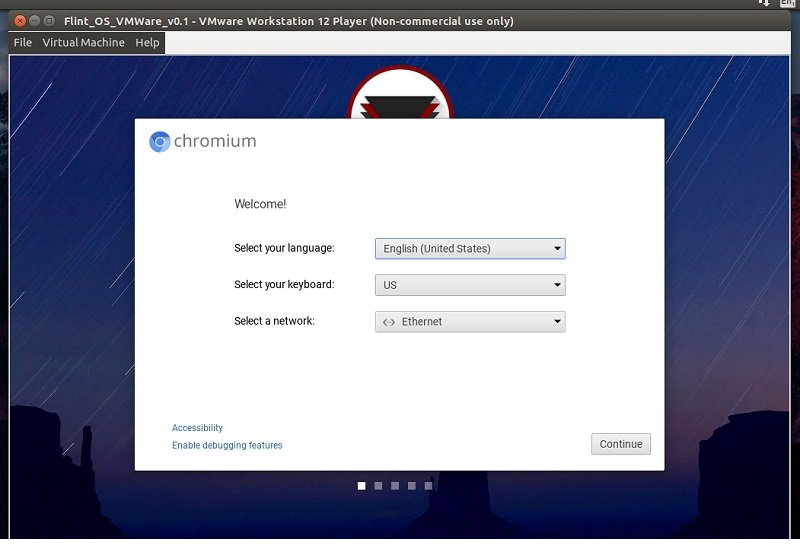Viewport: 800px width, 560px height.
Task: Open the language dropdown showing English (United States)
Action: click(470, 248)
